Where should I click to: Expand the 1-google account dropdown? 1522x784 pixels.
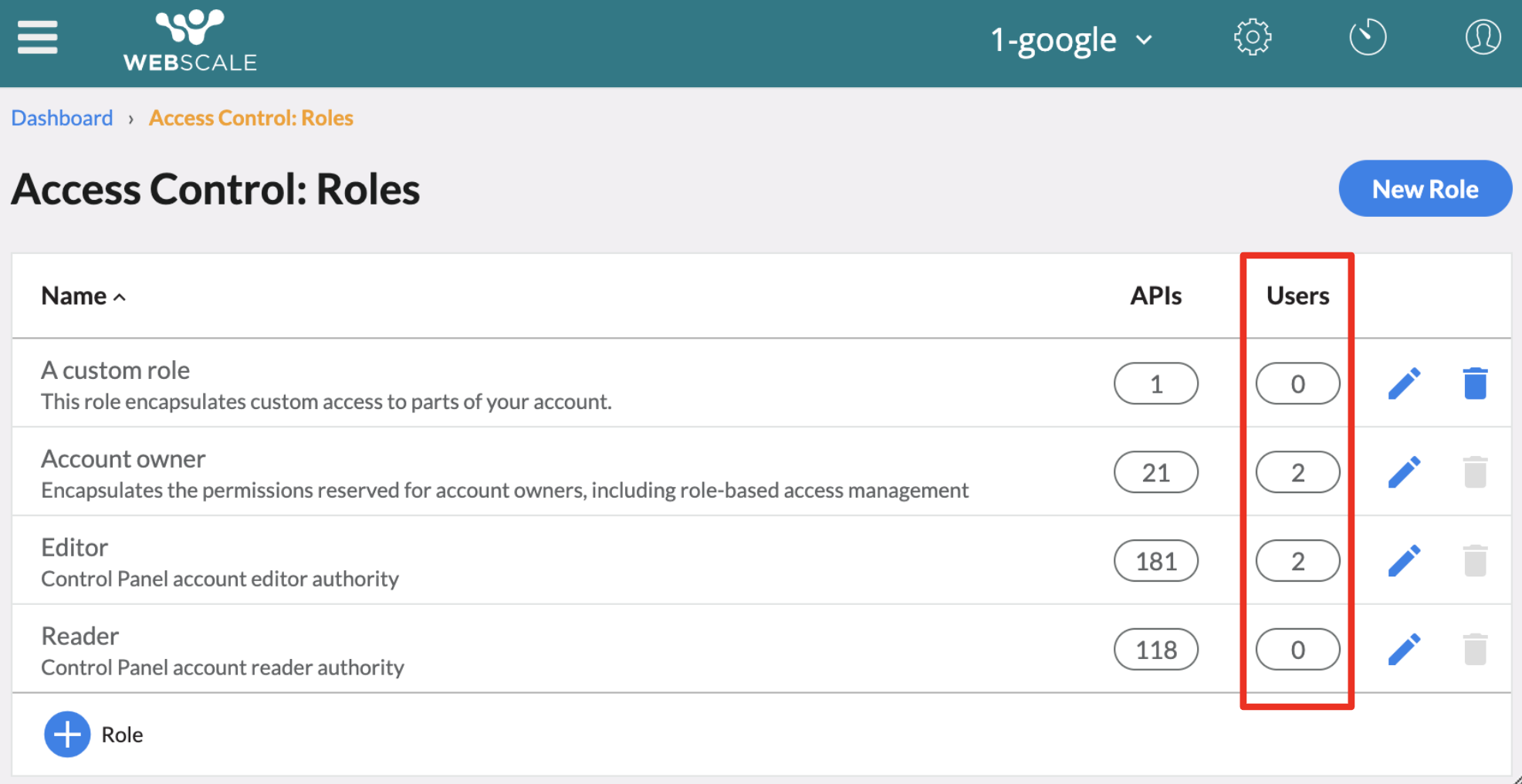(x=1071, y=40)
